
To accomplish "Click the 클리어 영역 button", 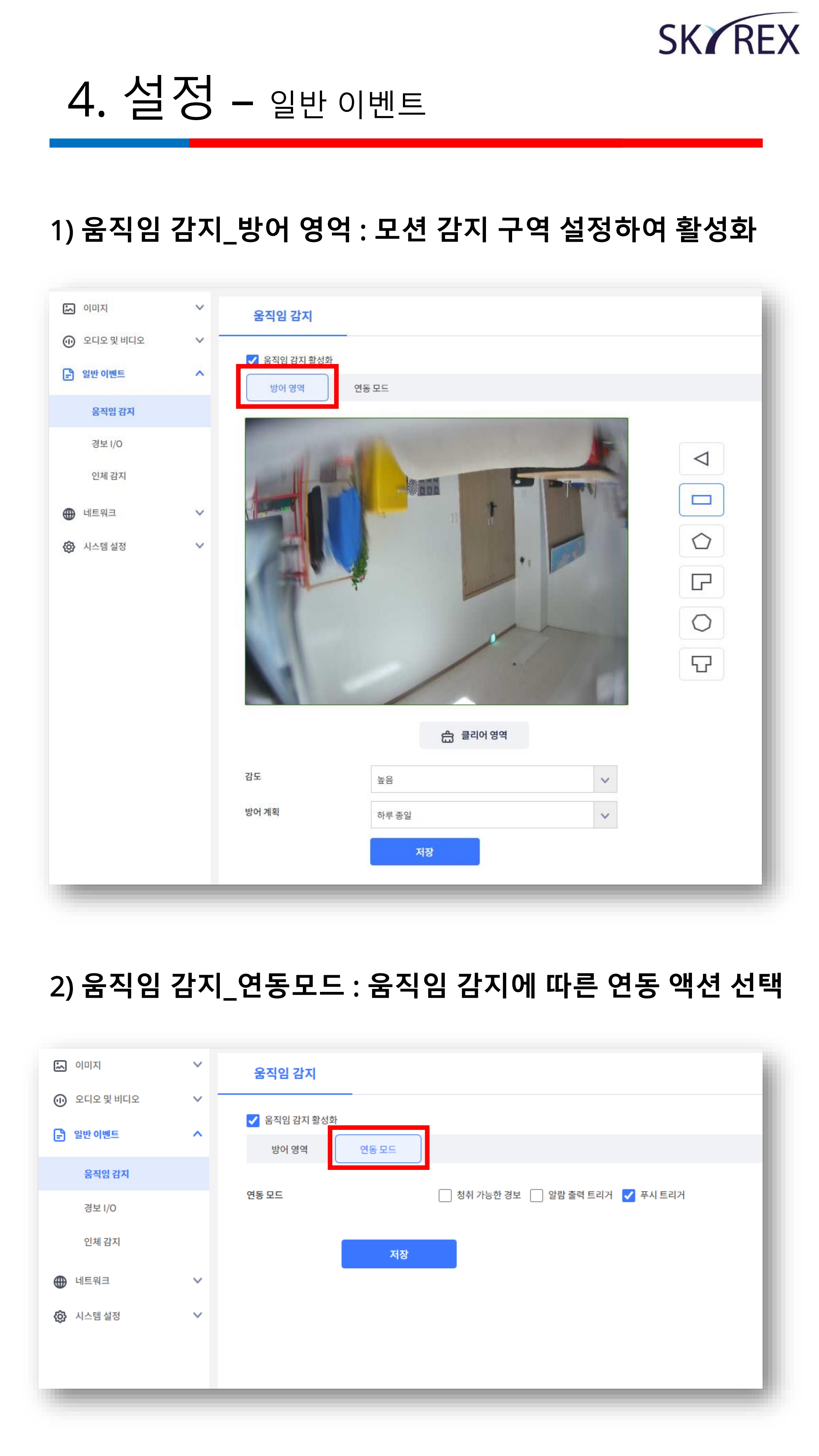I will (x=474, y=735).
